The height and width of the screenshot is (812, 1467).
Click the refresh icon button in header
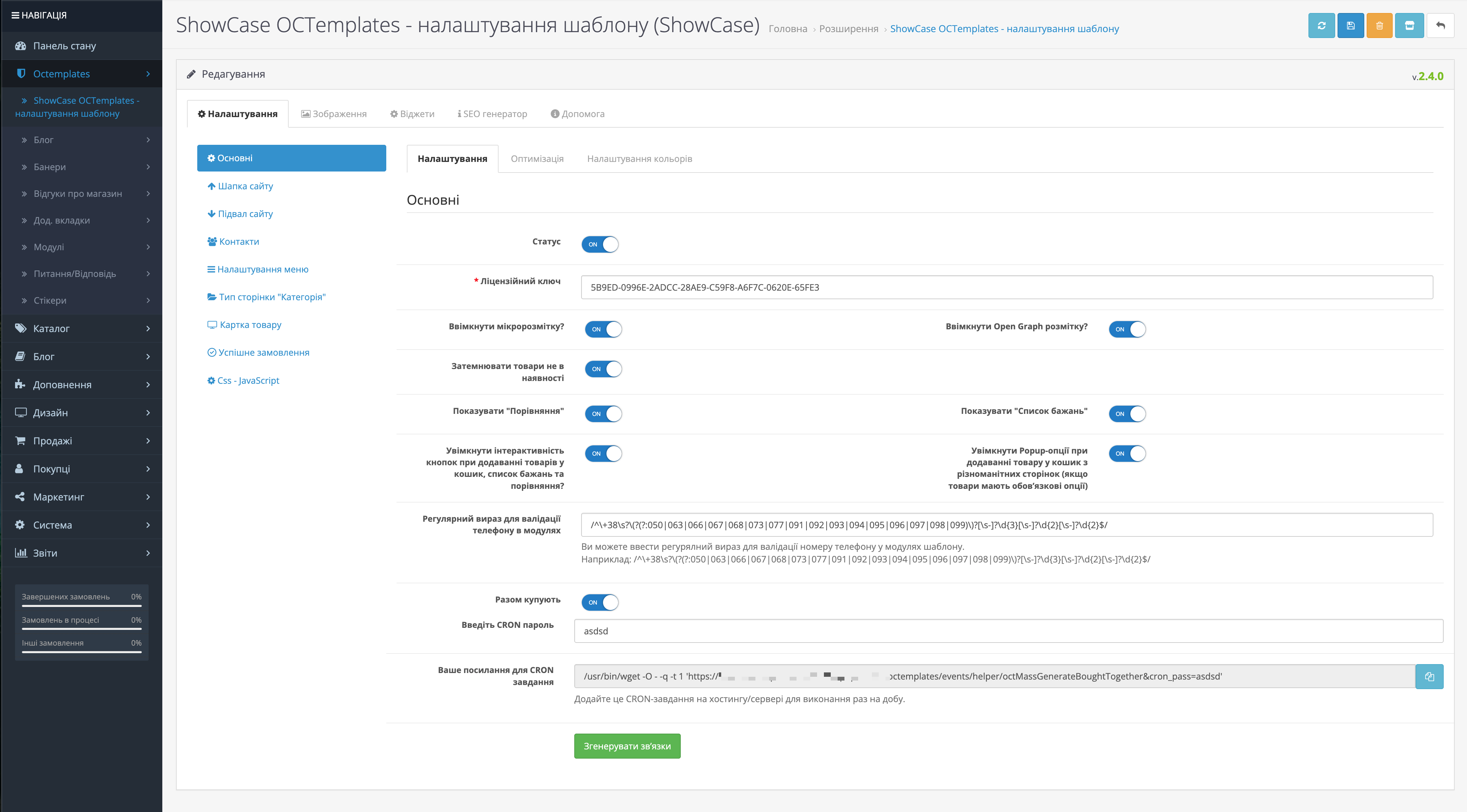1321,26
